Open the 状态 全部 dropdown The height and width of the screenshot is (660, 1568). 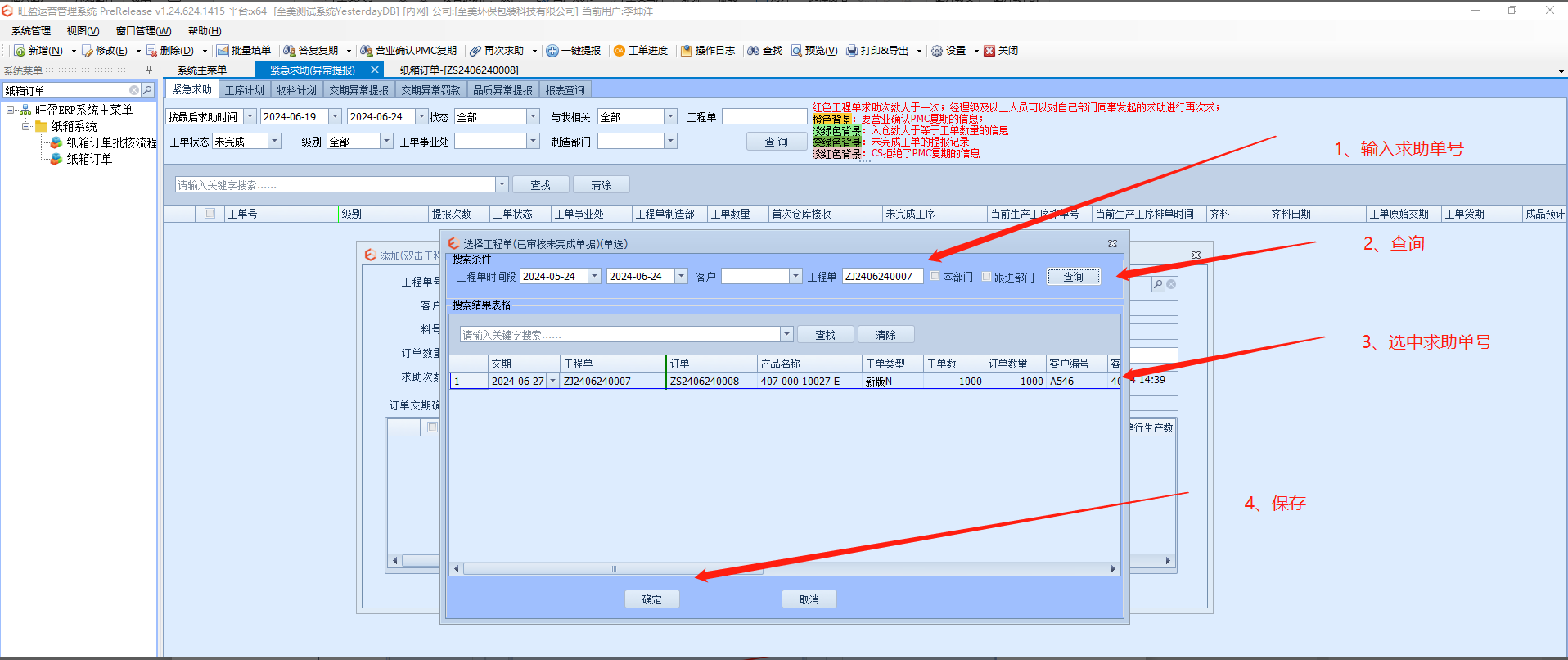click(x=534, y=117)
